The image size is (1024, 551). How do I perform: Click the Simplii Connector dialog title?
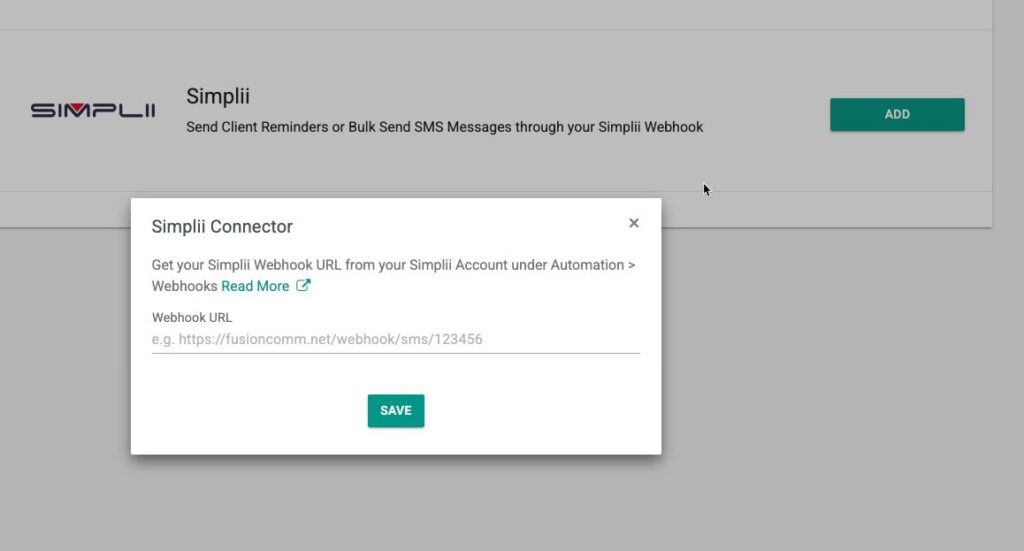(x=222, y=227)
